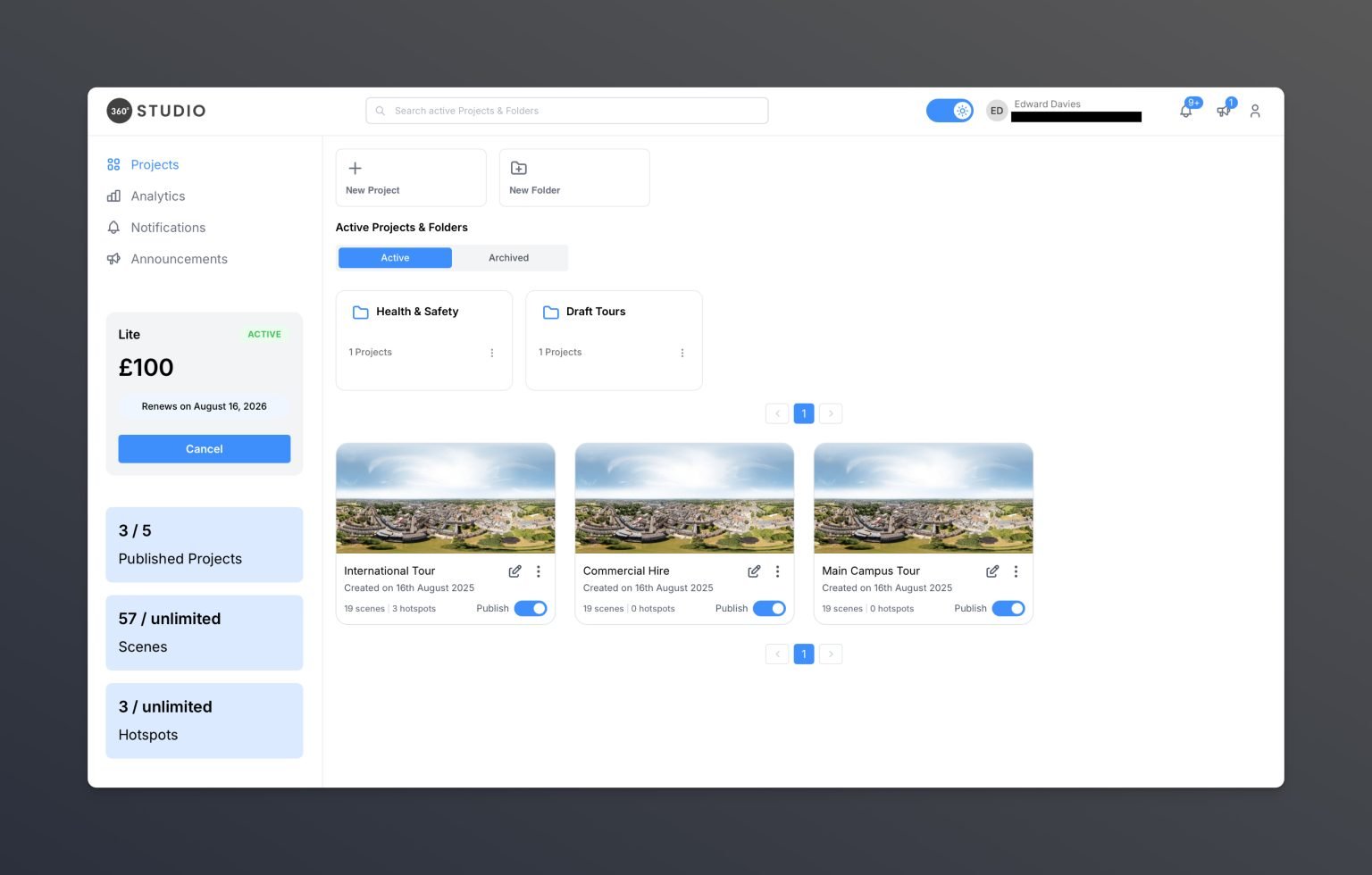1372x875 pixels.
Task: Toggle Publish for International Tour
Action: click(531, 609)
